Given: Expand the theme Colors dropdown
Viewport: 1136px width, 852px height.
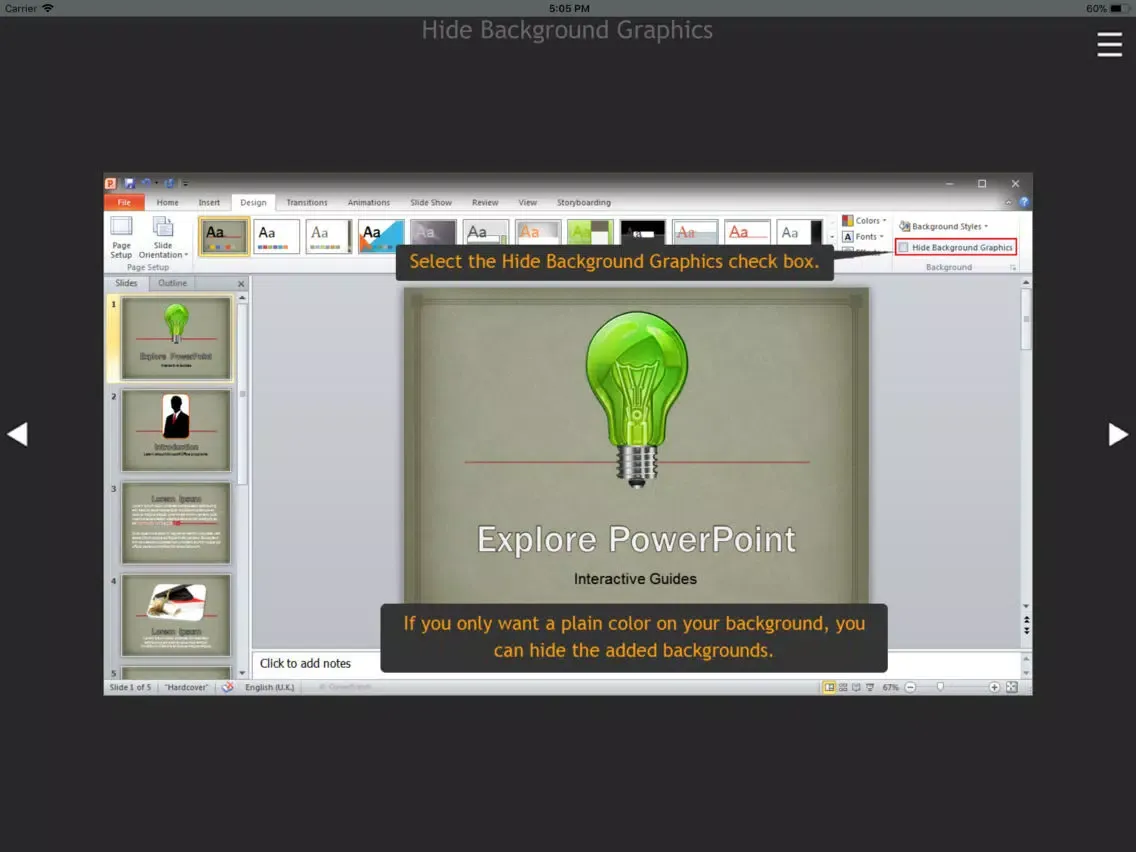Looking at the screenshot, I should coord(864,220).
